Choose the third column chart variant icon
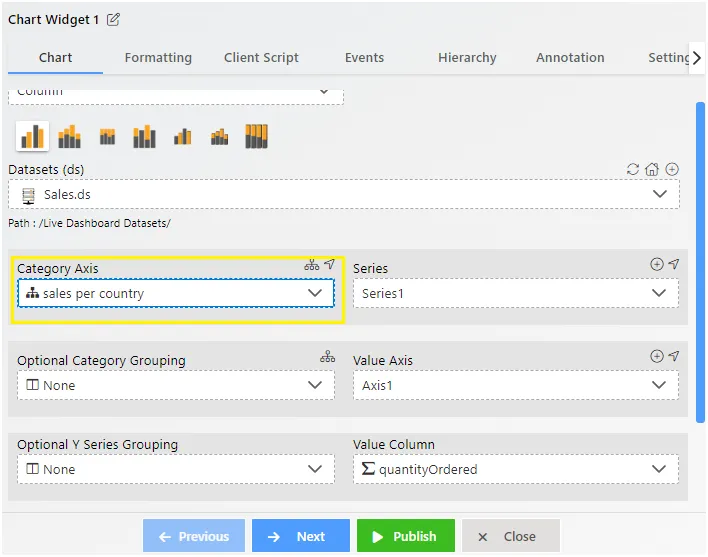This screenshot has width=708, height=557. [107, 136]
